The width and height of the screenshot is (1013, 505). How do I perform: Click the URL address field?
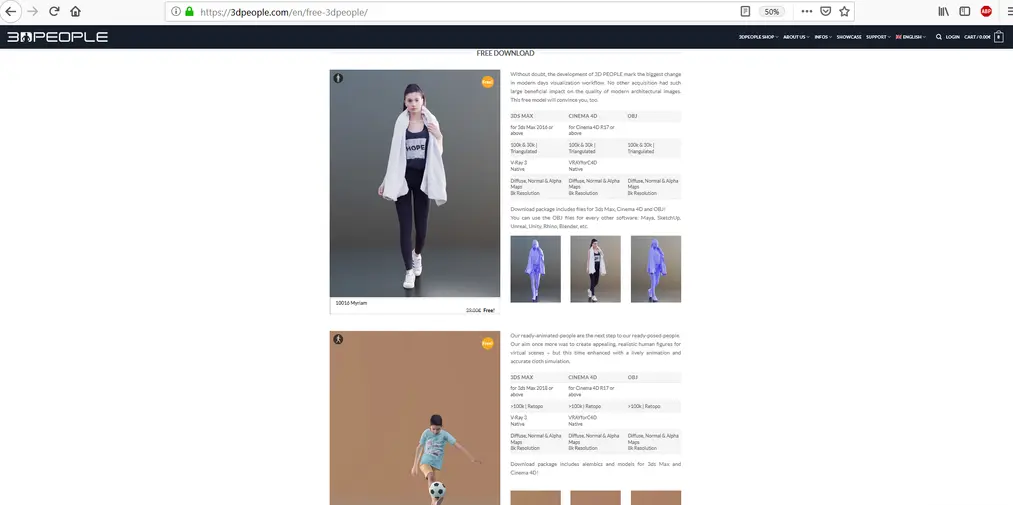[450, 11]
